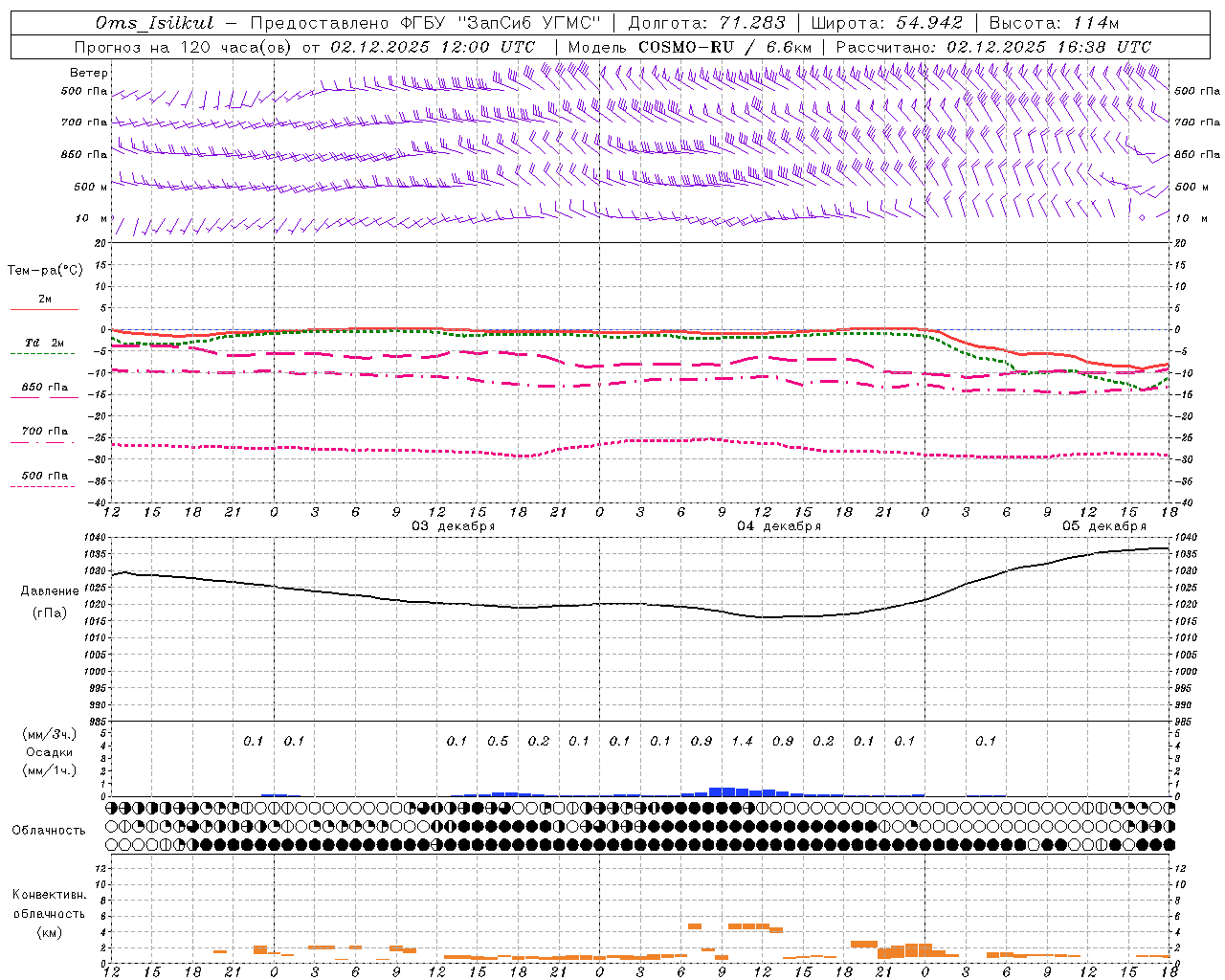Click the "Давление" pressure panel label
Viewport: 1225px width, 980px height.
(x=50, y=591)
